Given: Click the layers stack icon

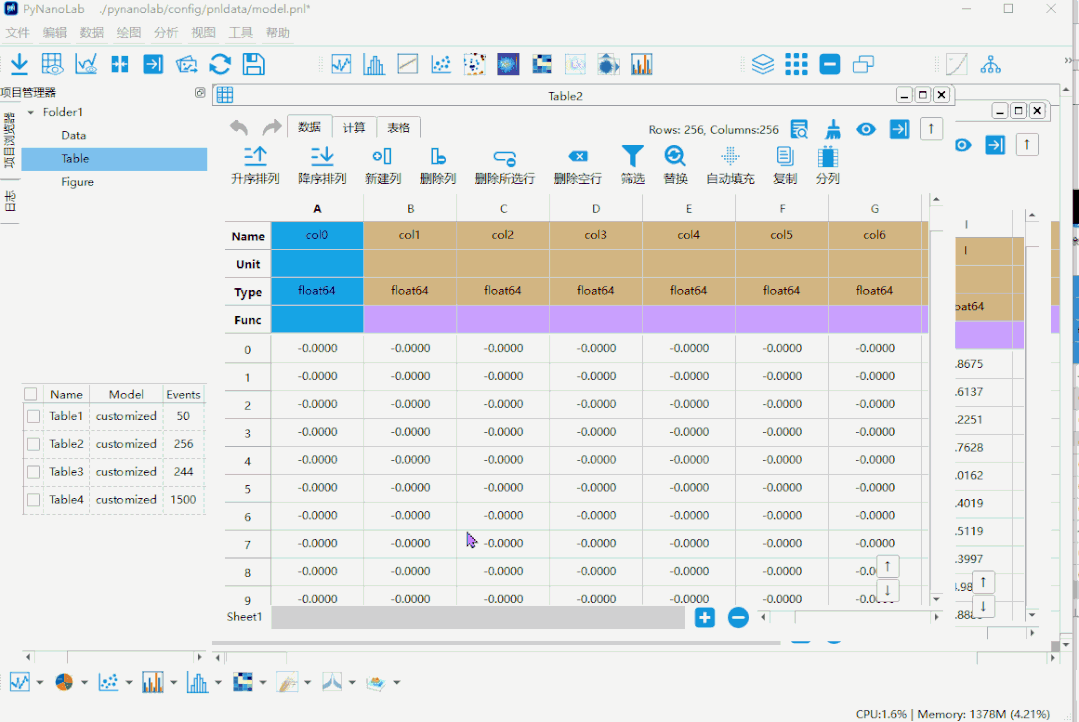Looking at the screenshot, I should click(762, 64).
